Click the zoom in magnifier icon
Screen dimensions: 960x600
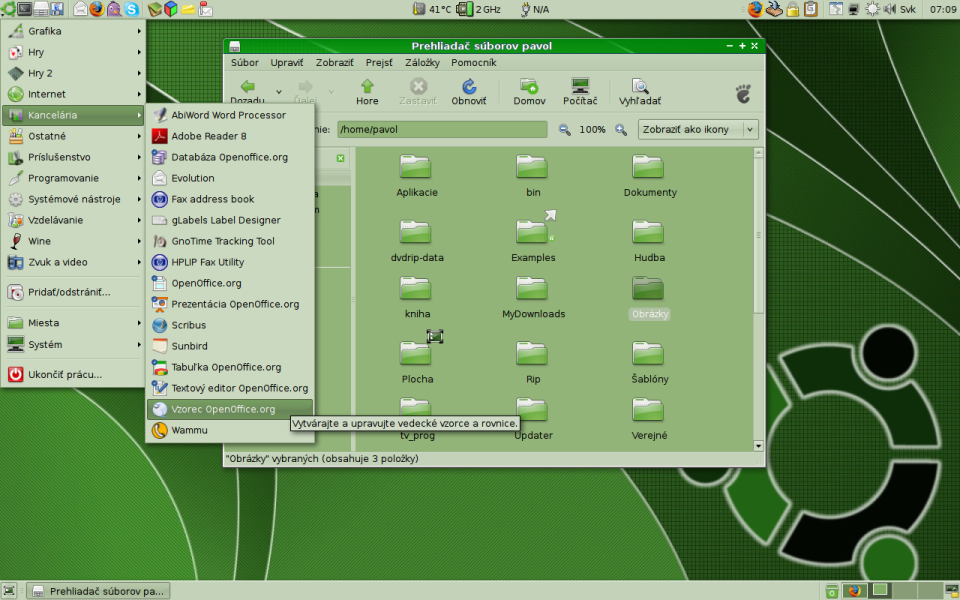coord(621,130)
